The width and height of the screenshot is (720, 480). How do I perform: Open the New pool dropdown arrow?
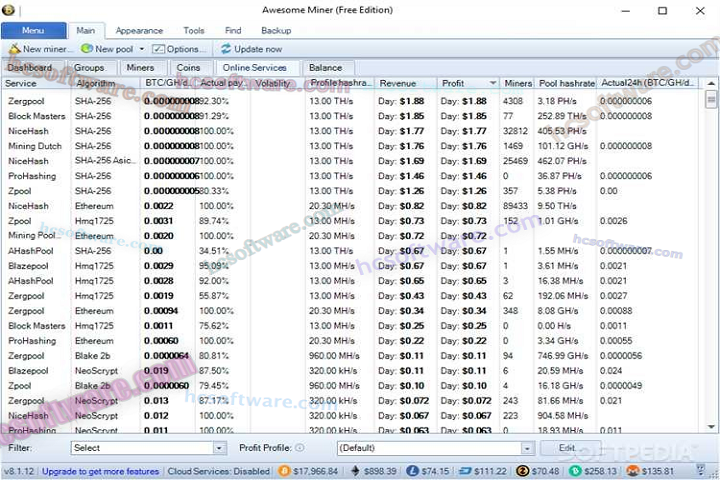pos(141,49)
